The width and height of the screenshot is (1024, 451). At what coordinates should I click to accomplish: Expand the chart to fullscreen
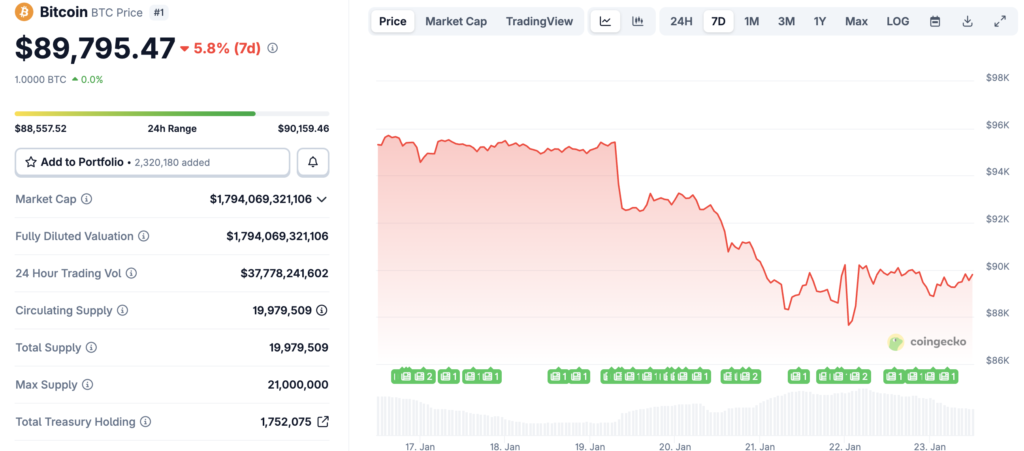coord(999,21)
